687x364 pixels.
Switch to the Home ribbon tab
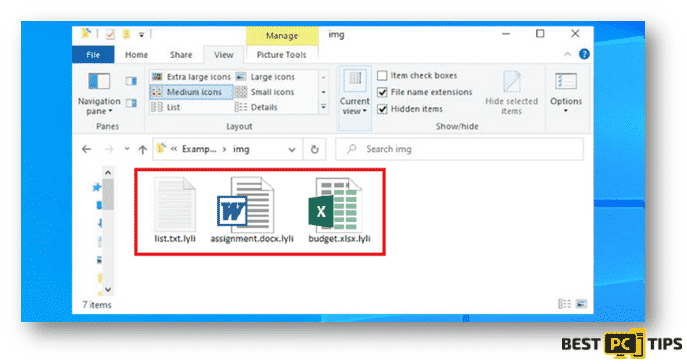(136, 55)
